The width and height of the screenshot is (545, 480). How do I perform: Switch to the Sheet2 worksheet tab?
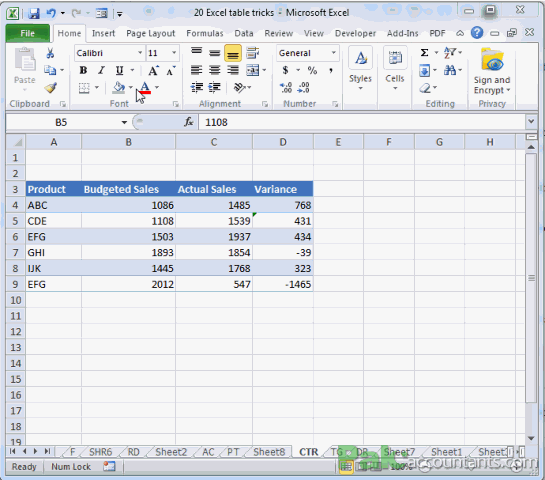tap(171, 452)
